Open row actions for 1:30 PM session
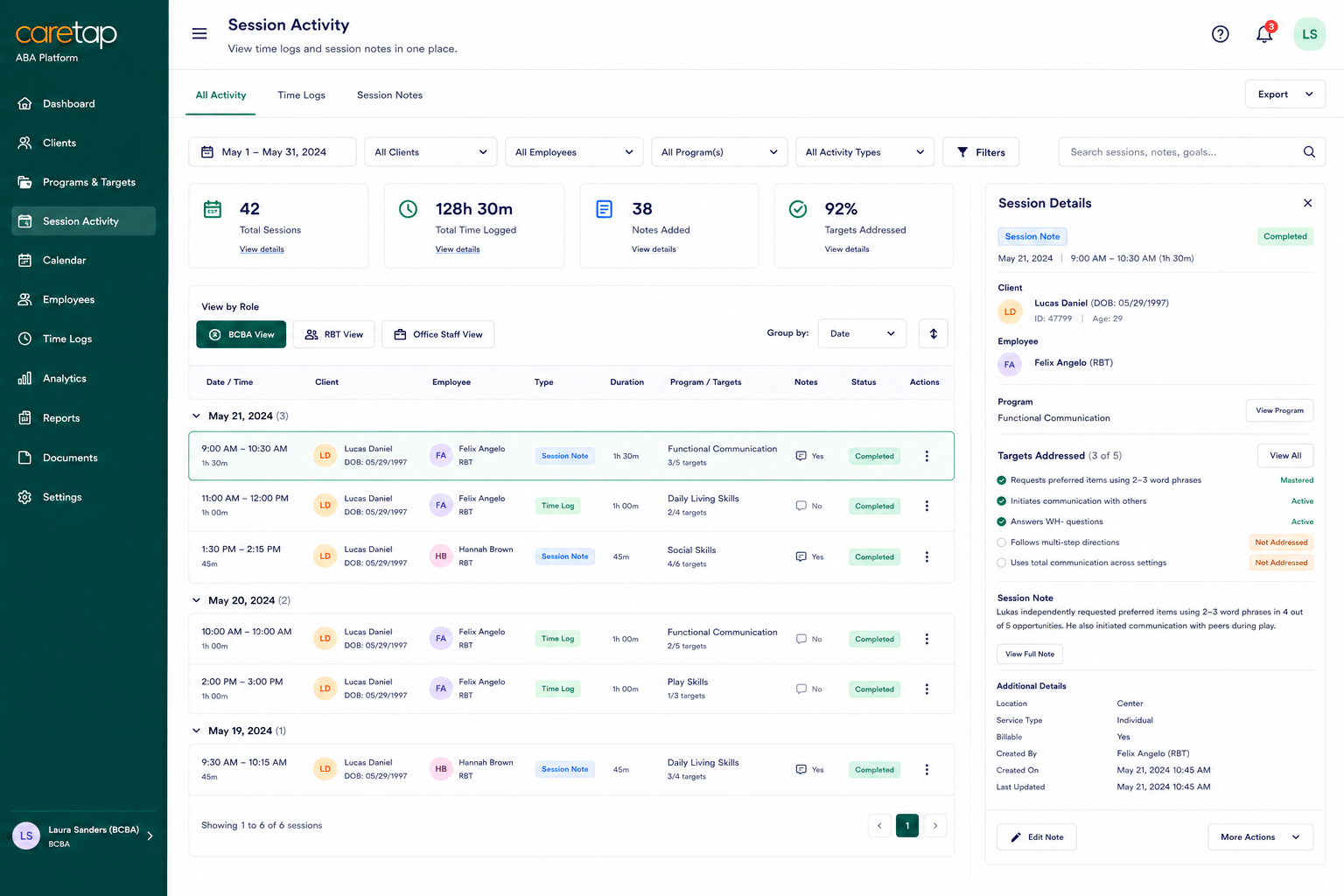This screenshot has width=1344, height=896. pyautogui.click(x=927, y=556)
